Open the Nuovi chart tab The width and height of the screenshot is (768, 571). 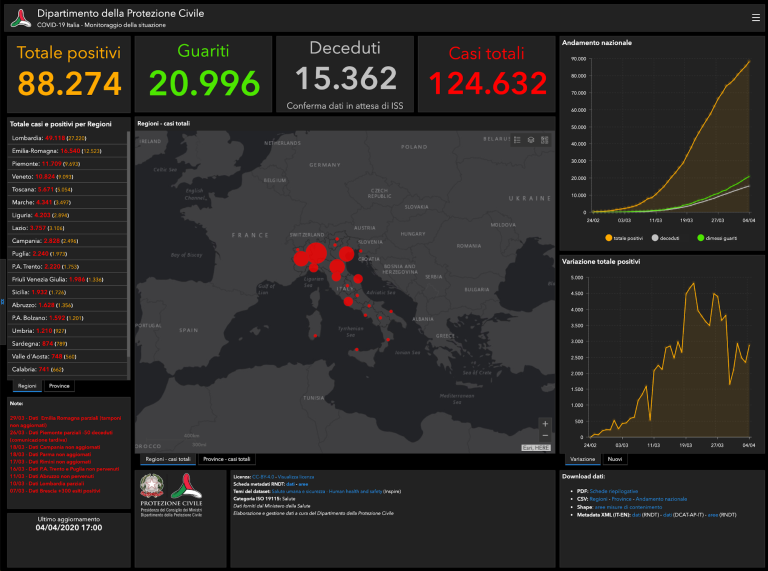pyautogui.click(x=616, y=459)
